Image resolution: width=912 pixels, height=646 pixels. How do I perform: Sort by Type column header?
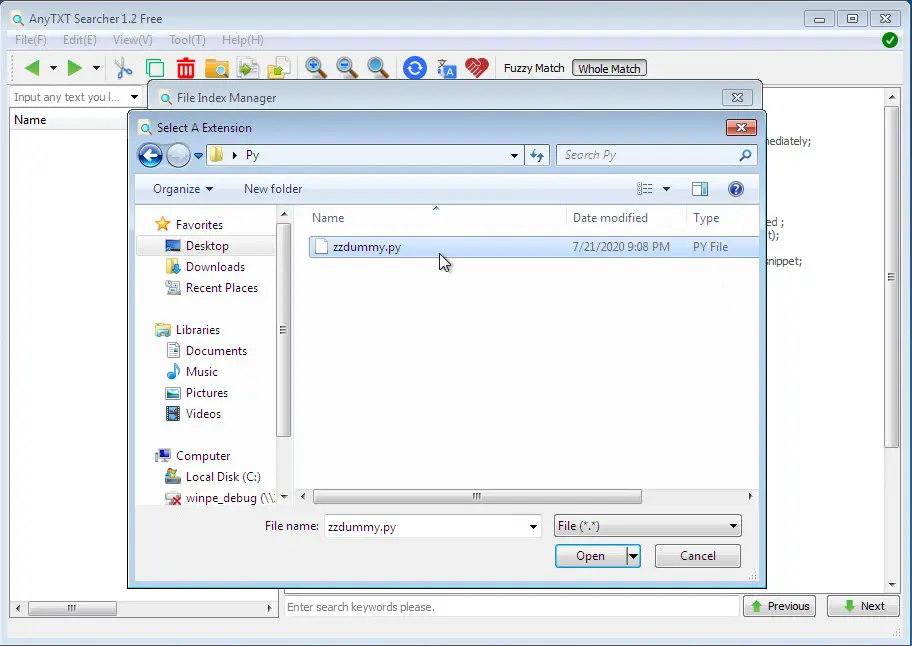tap(722, 218)
